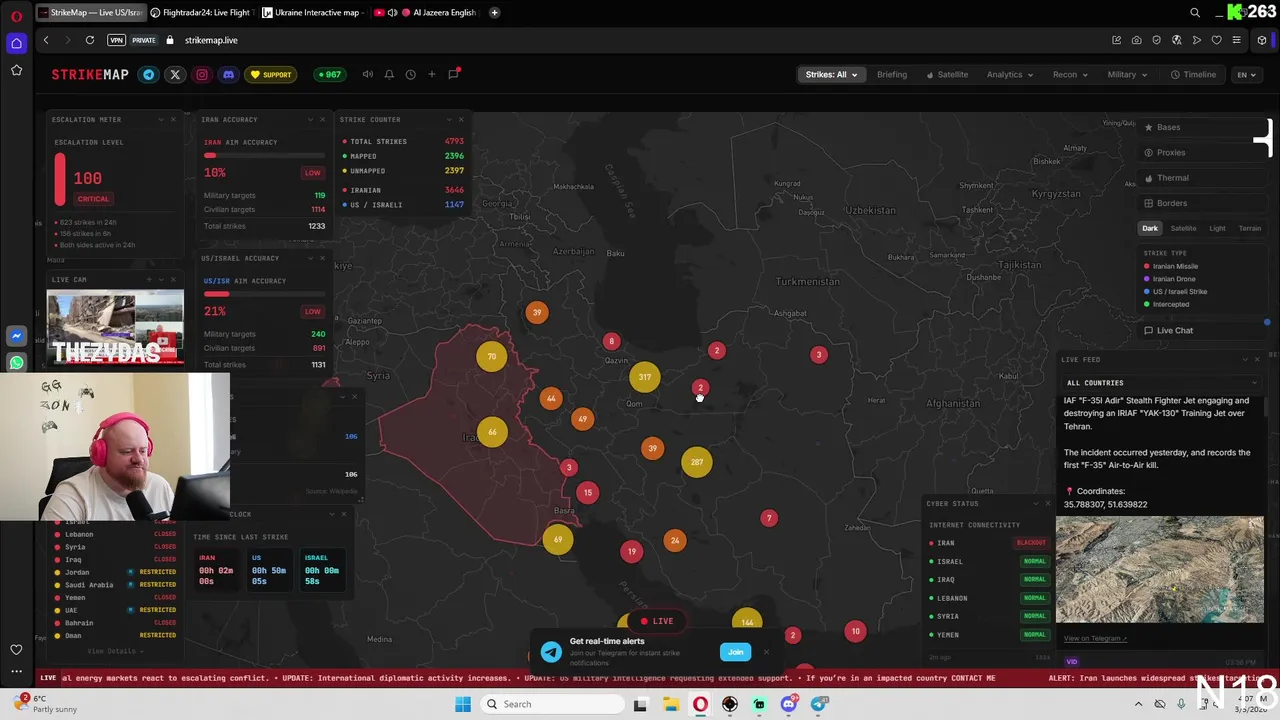Click View Details under airspace list
1280x720 pixels.
[x=113, y=651]
